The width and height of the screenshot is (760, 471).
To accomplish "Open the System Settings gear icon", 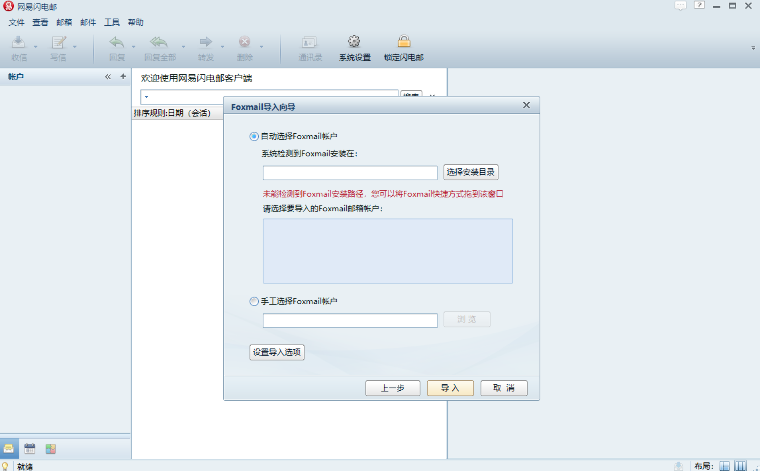I will 354,42.
